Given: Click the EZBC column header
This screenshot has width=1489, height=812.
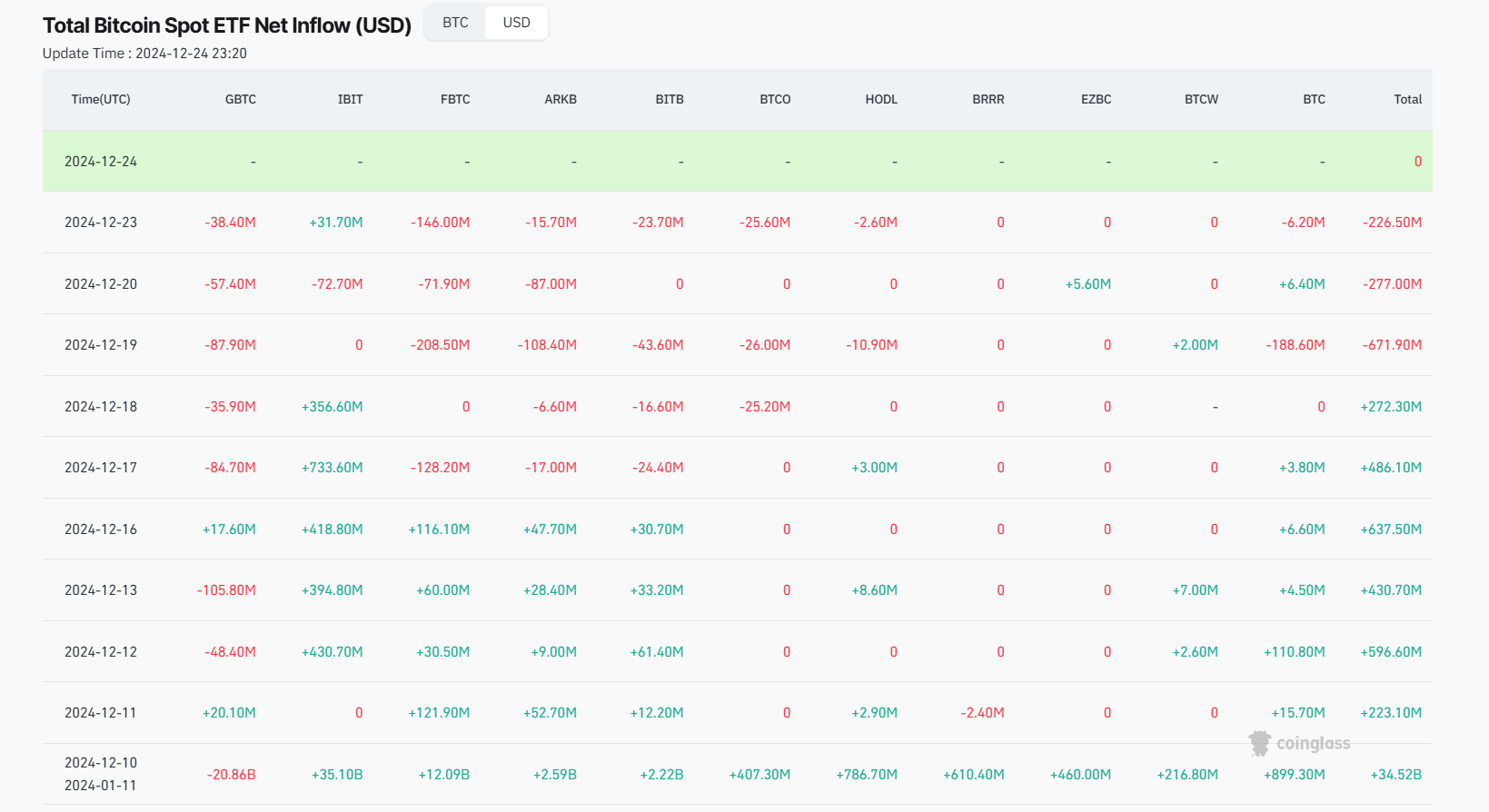Looking at the screenshot, I should (x=1097, y=100).
